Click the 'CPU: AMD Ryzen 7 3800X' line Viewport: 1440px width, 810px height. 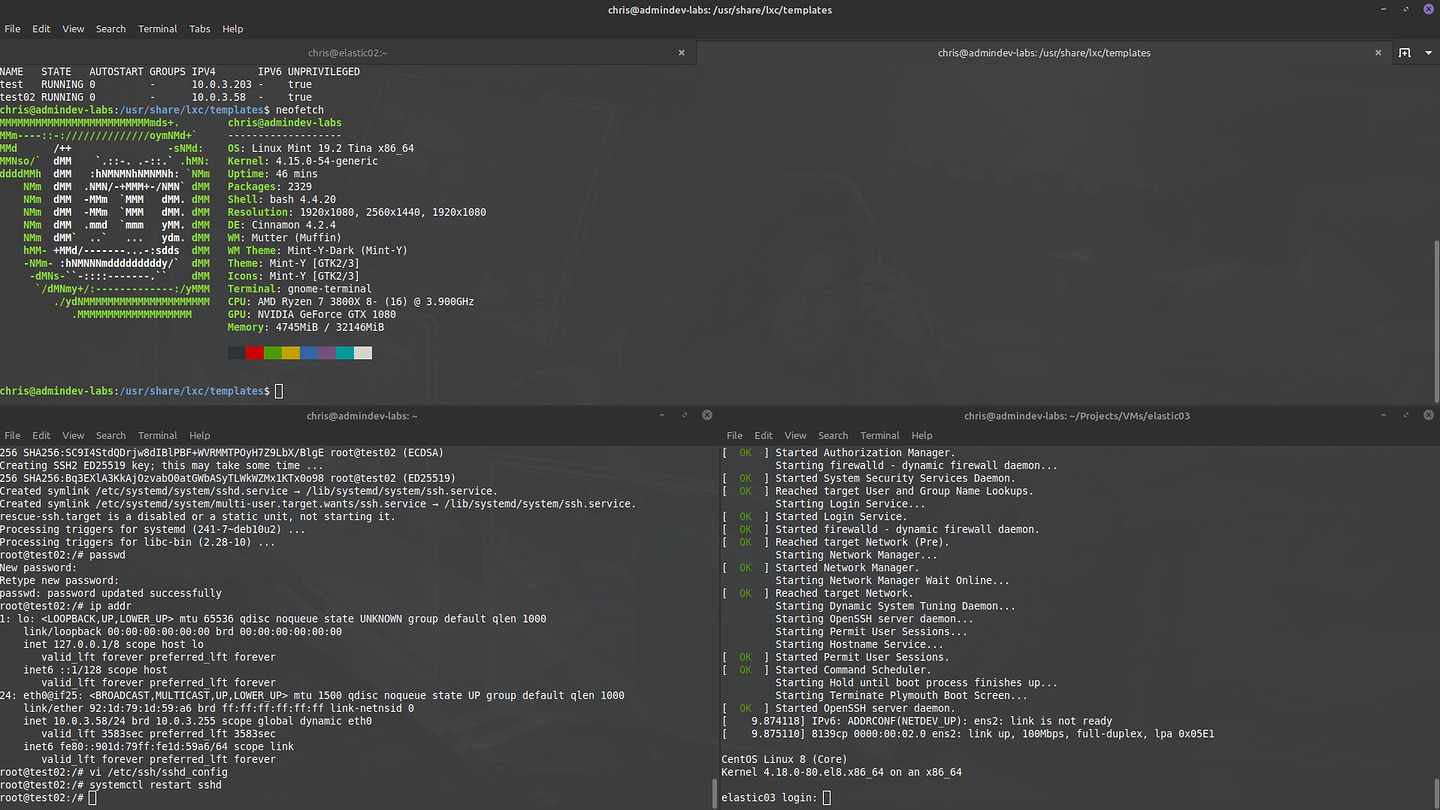point(351,302)
